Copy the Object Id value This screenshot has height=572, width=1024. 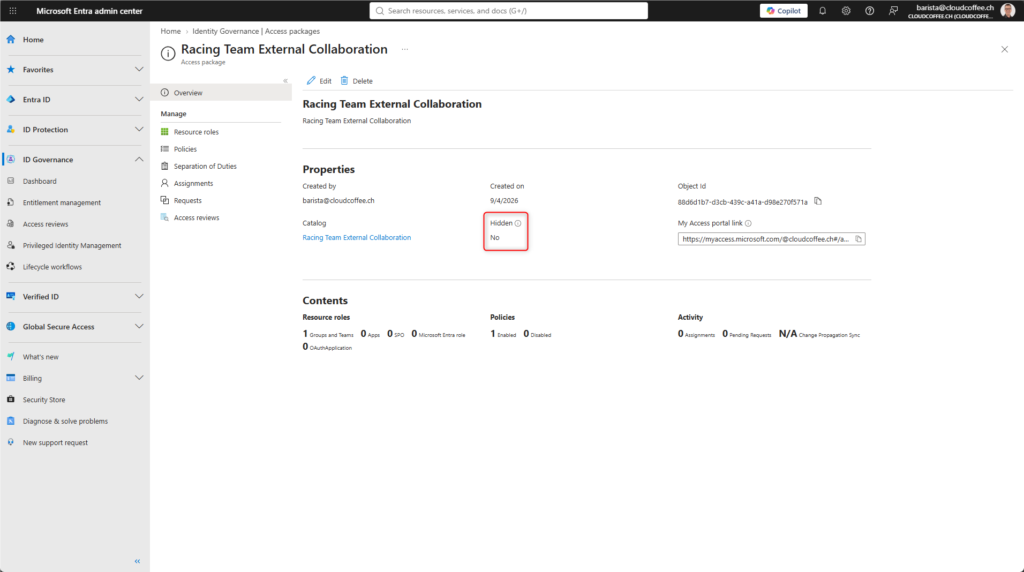(818, 201)
